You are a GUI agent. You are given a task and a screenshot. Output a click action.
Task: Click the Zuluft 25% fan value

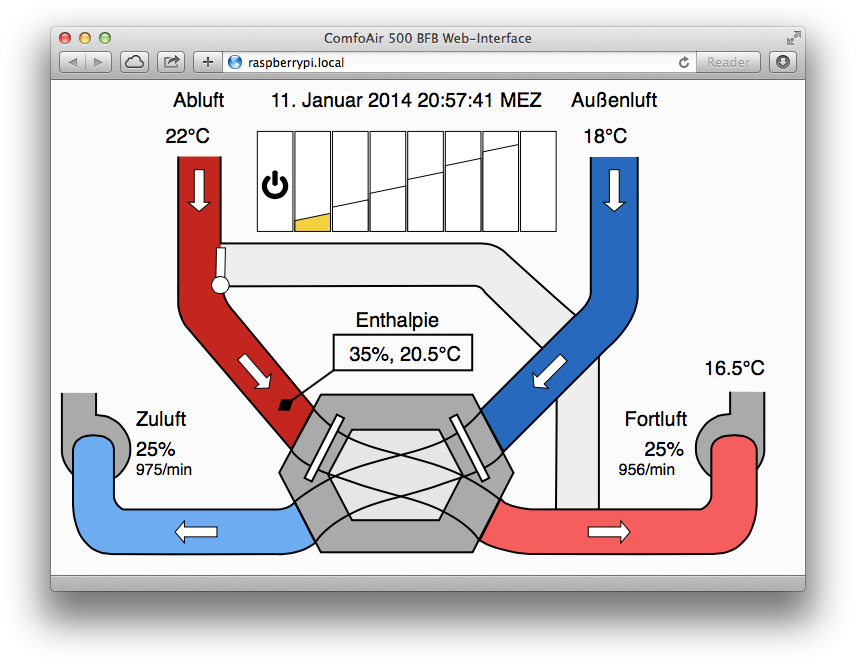155,449
